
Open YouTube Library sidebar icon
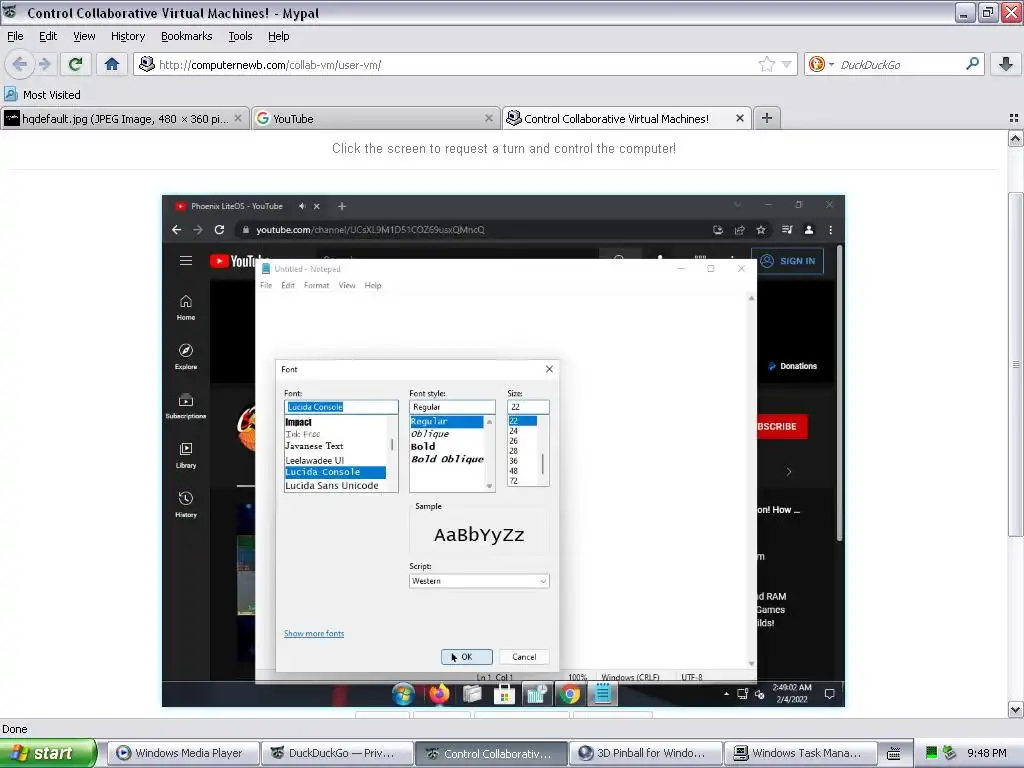185,455
